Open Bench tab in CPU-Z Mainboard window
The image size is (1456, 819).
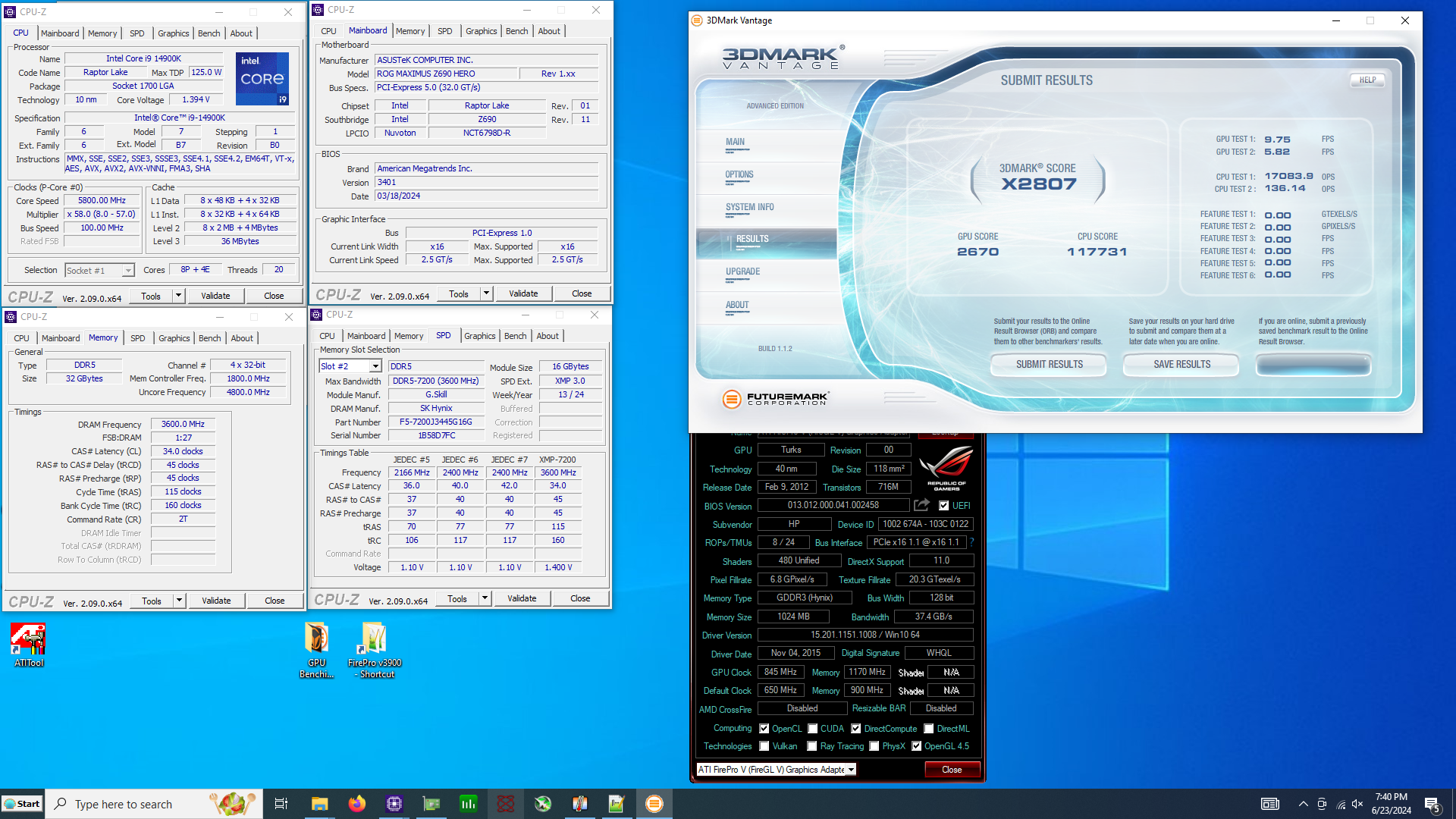coord(517,31)
